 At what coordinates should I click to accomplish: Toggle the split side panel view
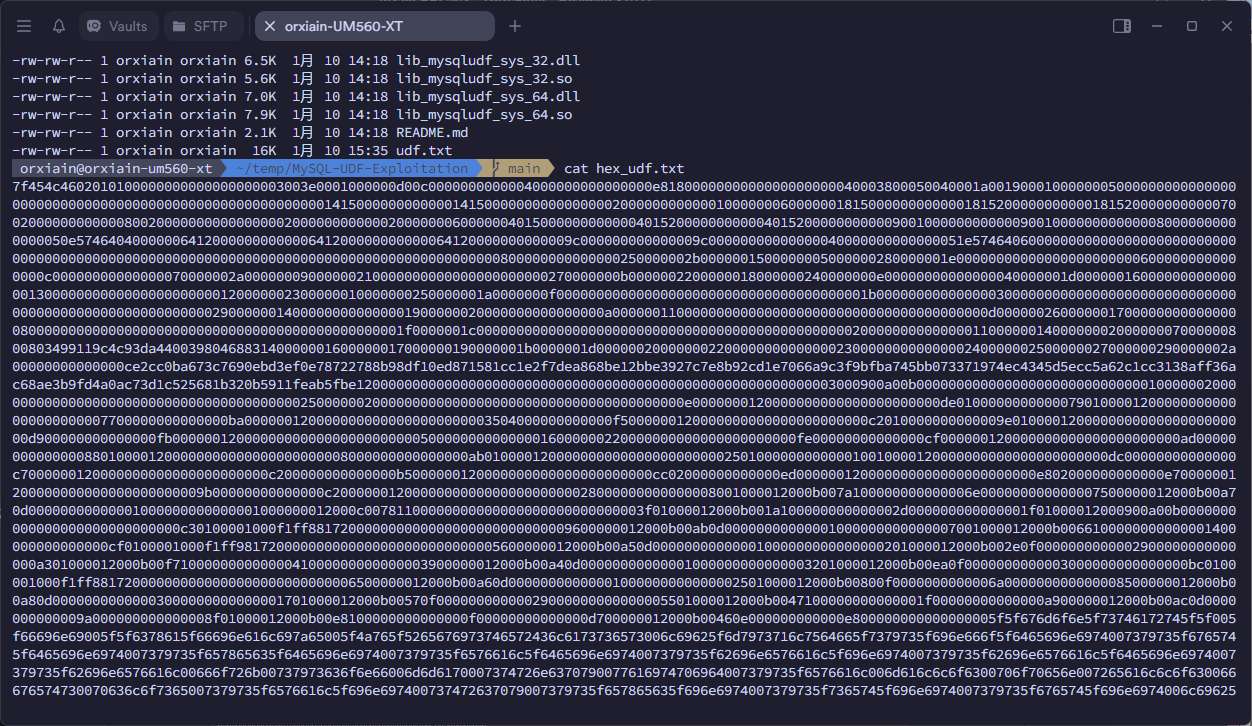[x=1122, y=26]
